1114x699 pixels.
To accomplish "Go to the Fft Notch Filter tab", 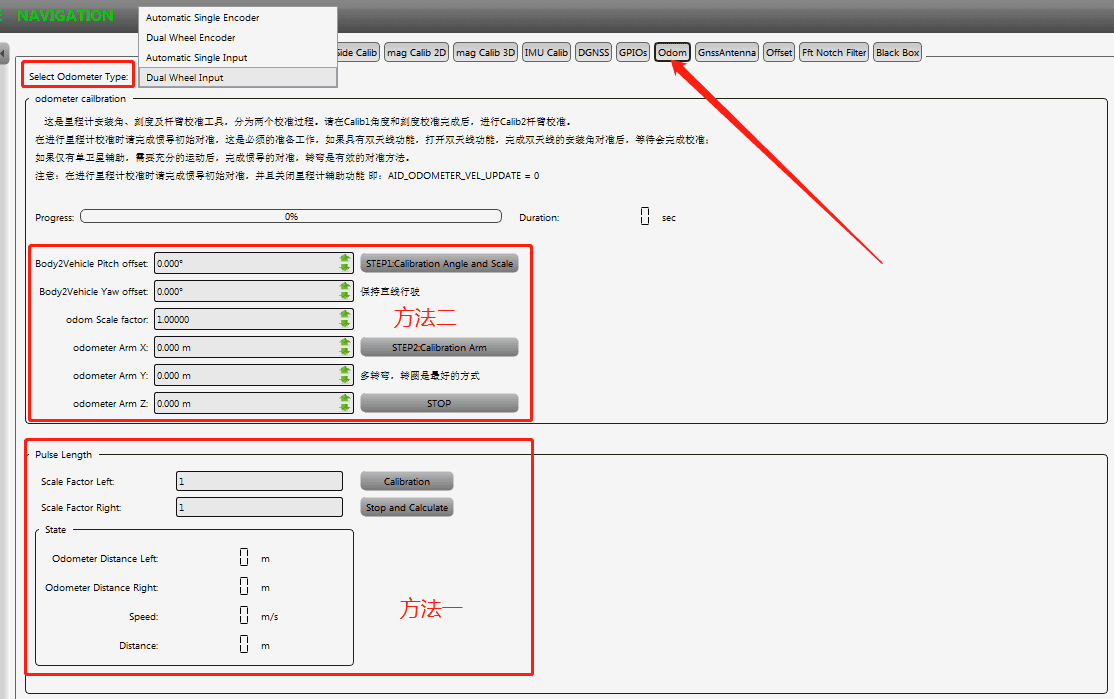I will tap(834, 53).
